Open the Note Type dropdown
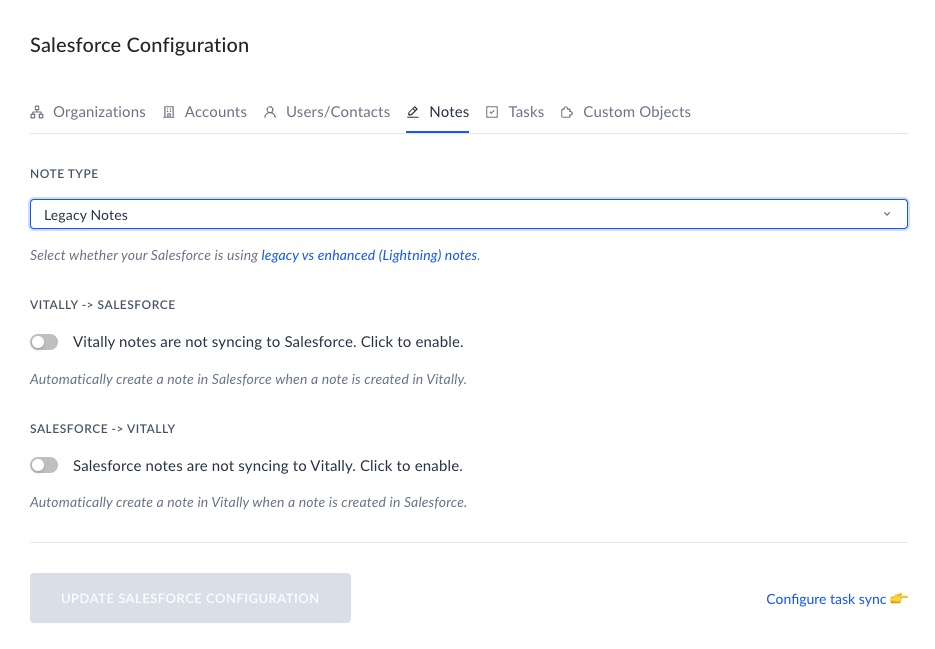The image size is (935, 649). click(x=469, y=214)
